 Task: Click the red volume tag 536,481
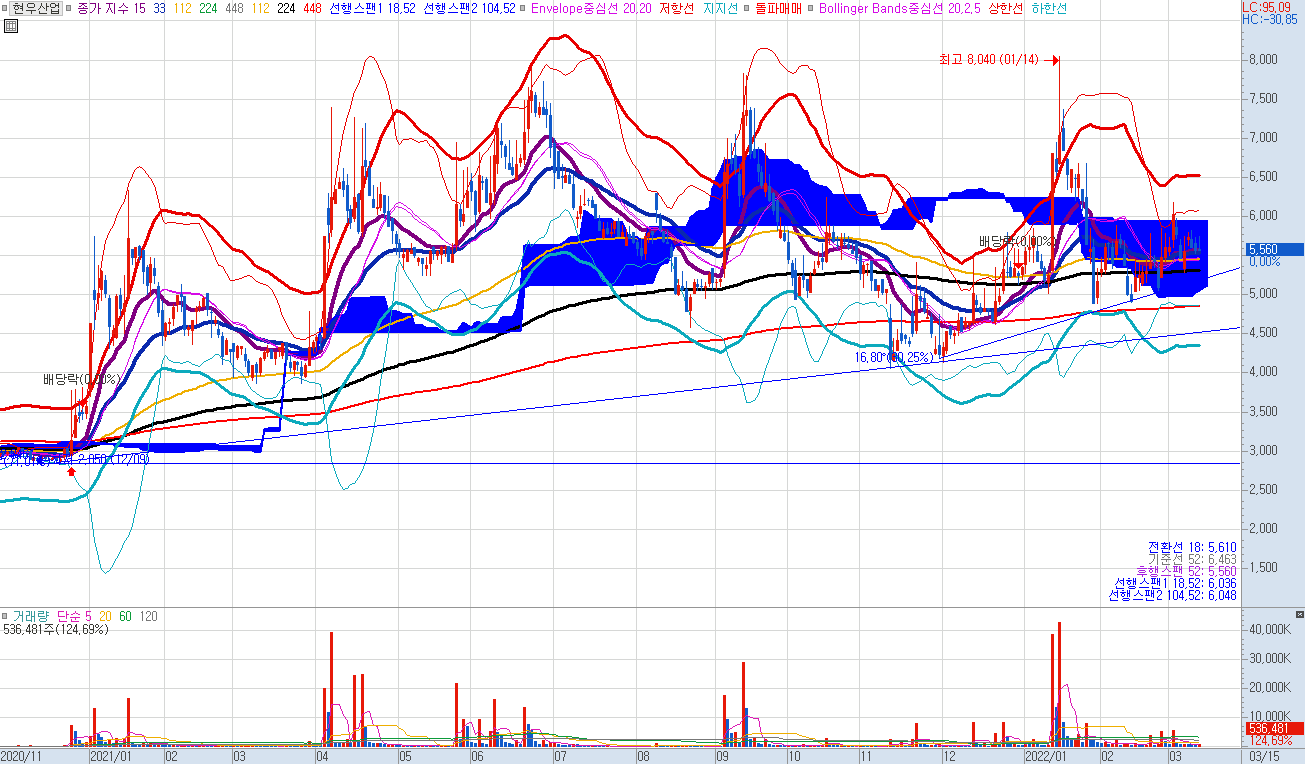click(1273, 728)
